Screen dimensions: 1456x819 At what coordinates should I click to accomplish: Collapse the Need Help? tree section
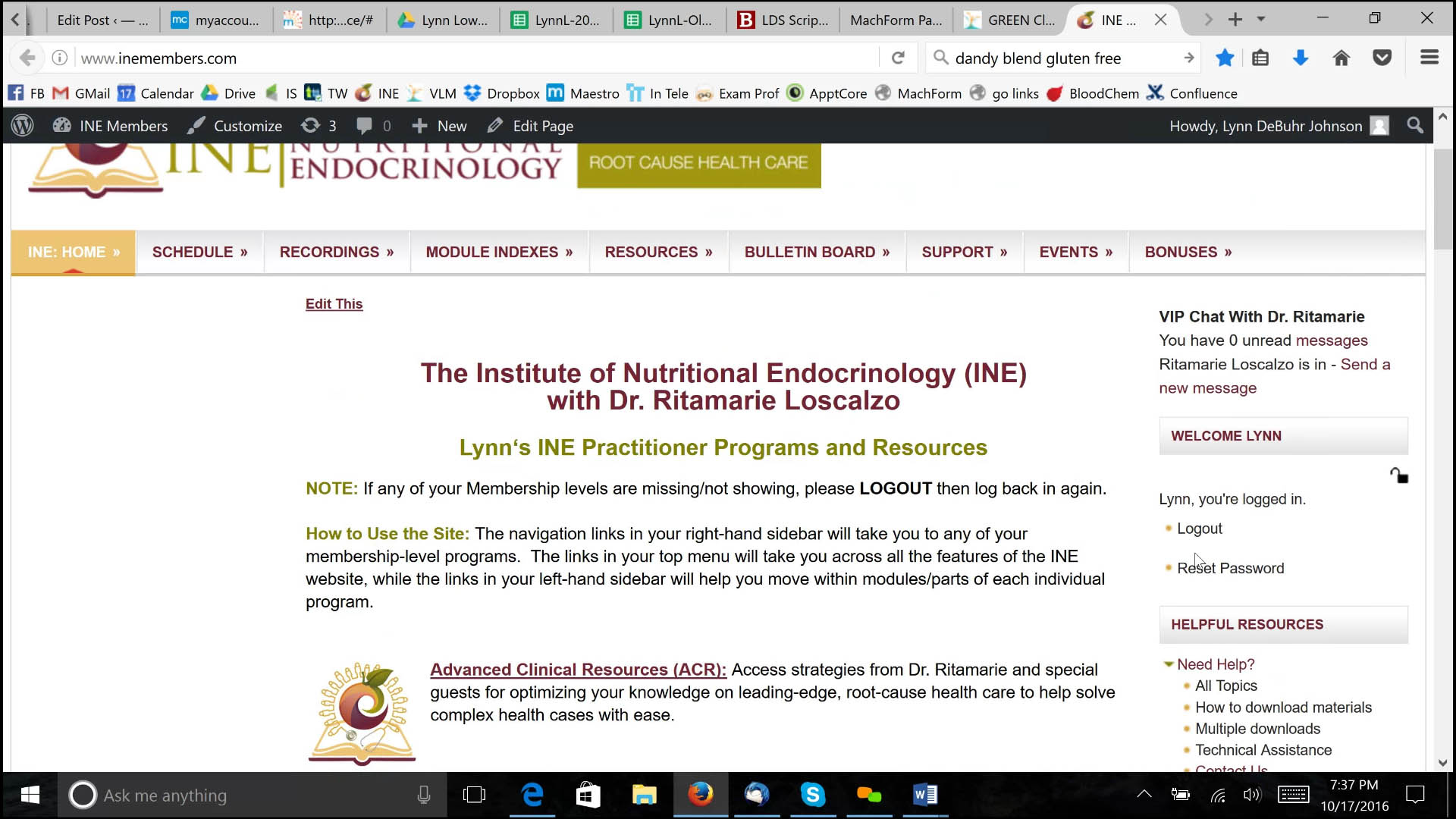point(1168,664)
